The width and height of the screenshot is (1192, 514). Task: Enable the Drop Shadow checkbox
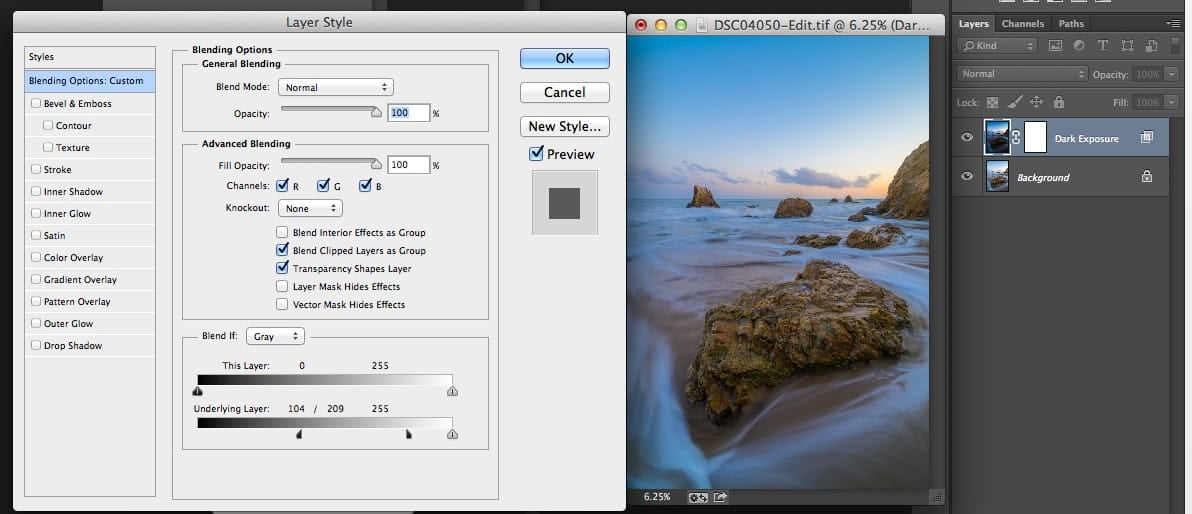36,345
